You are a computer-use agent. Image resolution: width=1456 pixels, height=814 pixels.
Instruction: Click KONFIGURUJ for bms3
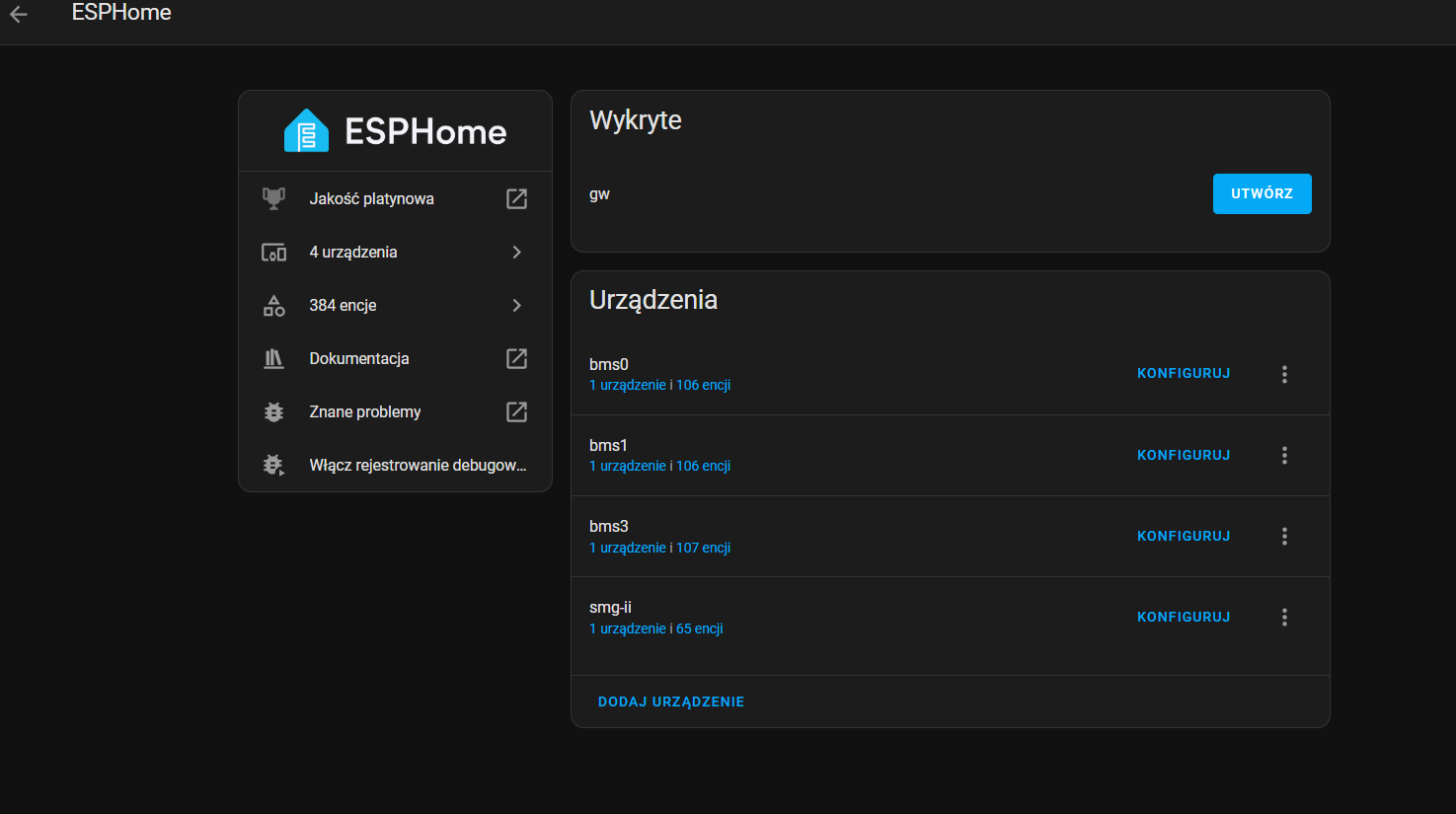pyautogui.click(x=1184, y=536)
